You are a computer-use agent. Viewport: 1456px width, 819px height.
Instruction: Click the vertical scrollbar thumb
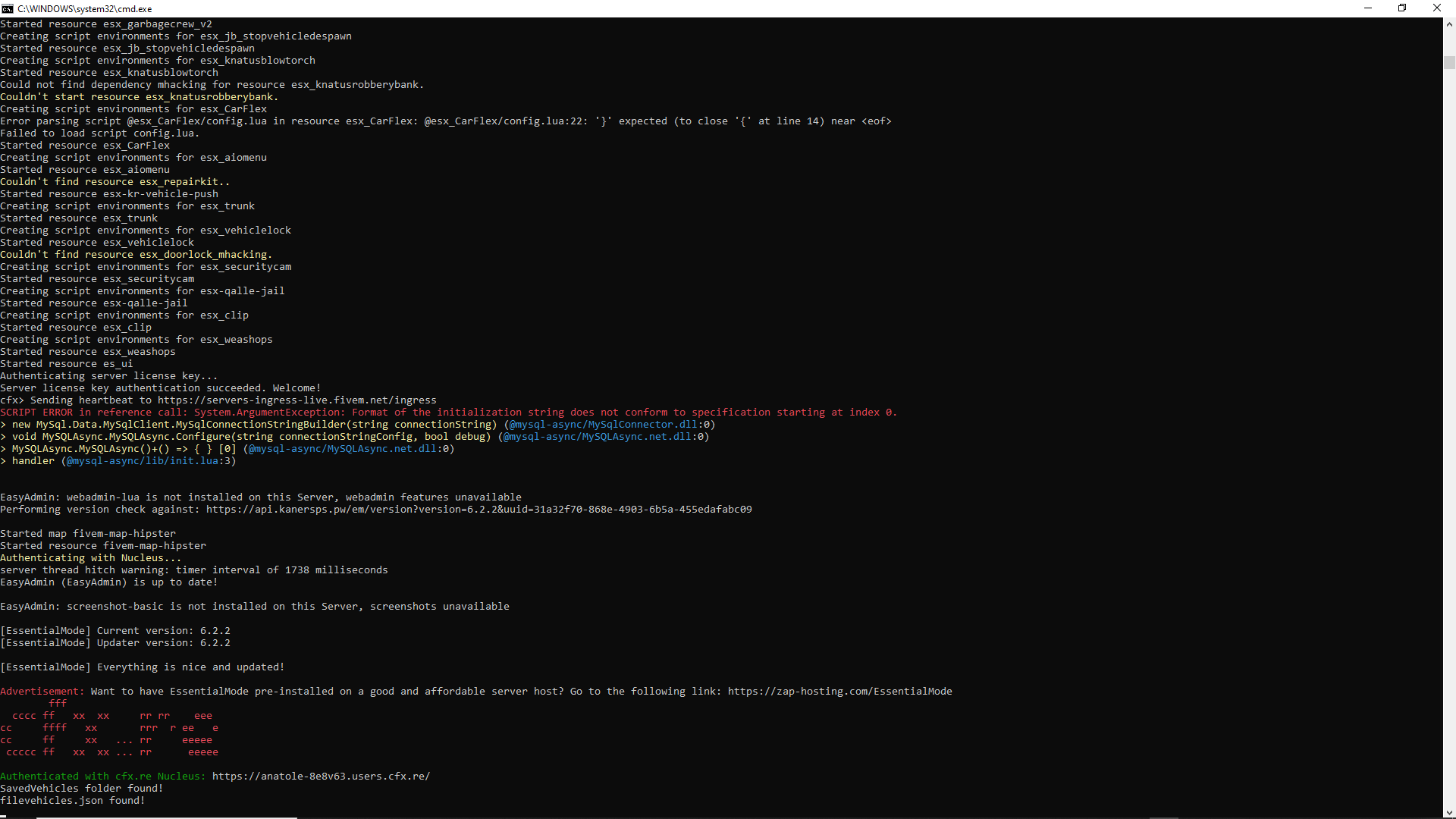coord(1449,62)
